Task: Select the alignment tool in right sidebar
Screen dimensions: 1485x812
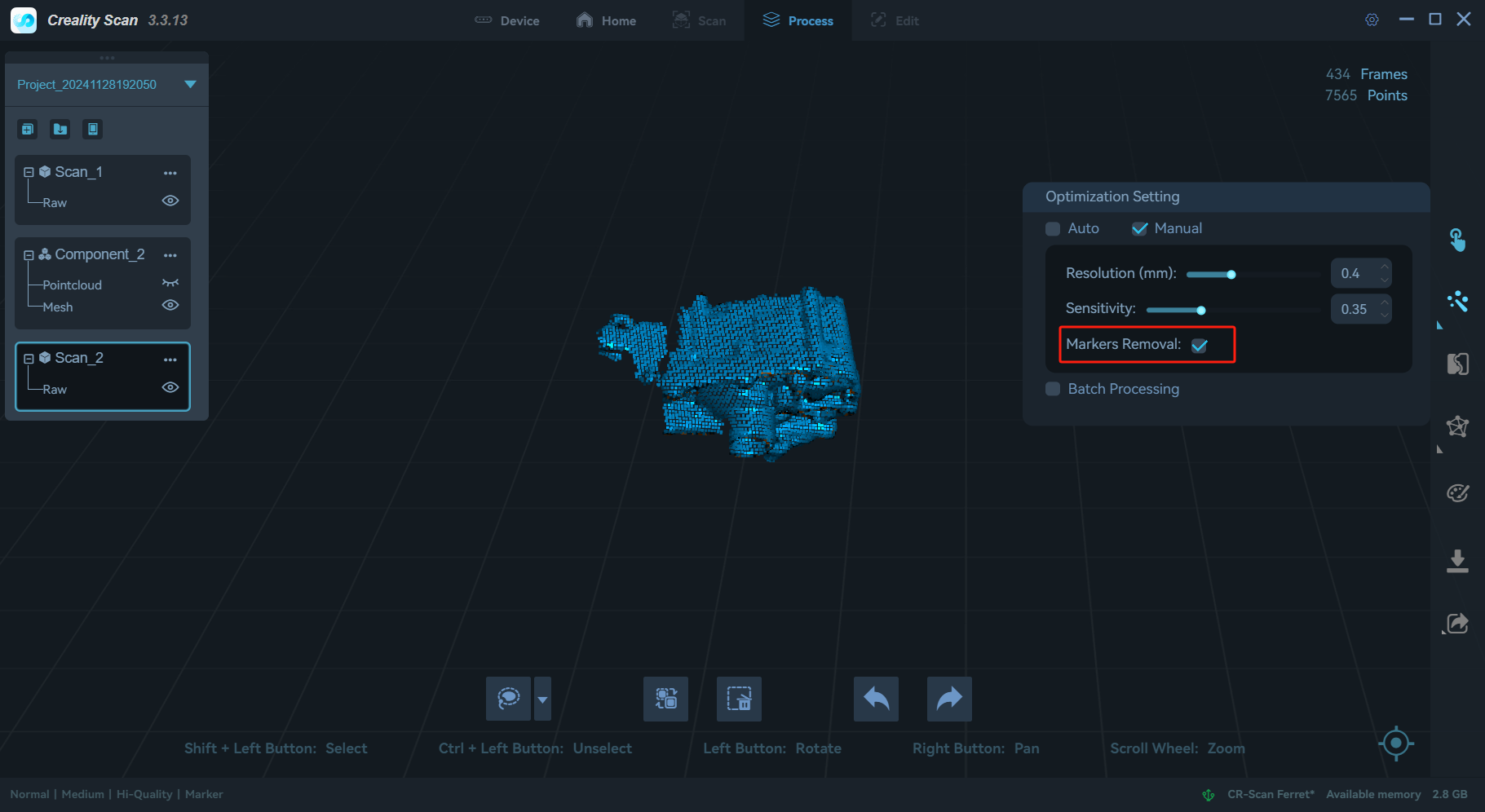Action: click(x=1457, y=364)
